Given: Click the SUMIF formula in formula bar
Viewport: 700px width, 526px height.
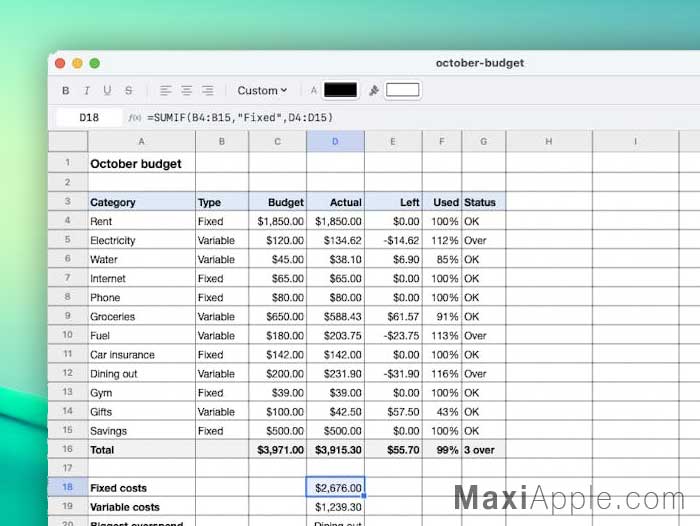Looking at the screenshot, I should (240, 117).
